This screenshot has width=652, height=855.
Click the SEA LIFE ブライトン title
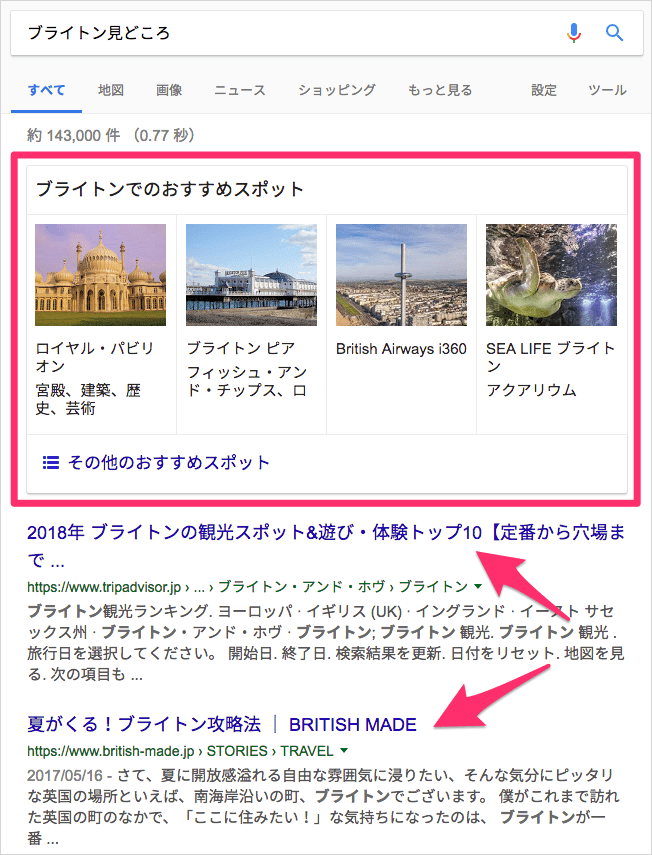pos(551,357)
